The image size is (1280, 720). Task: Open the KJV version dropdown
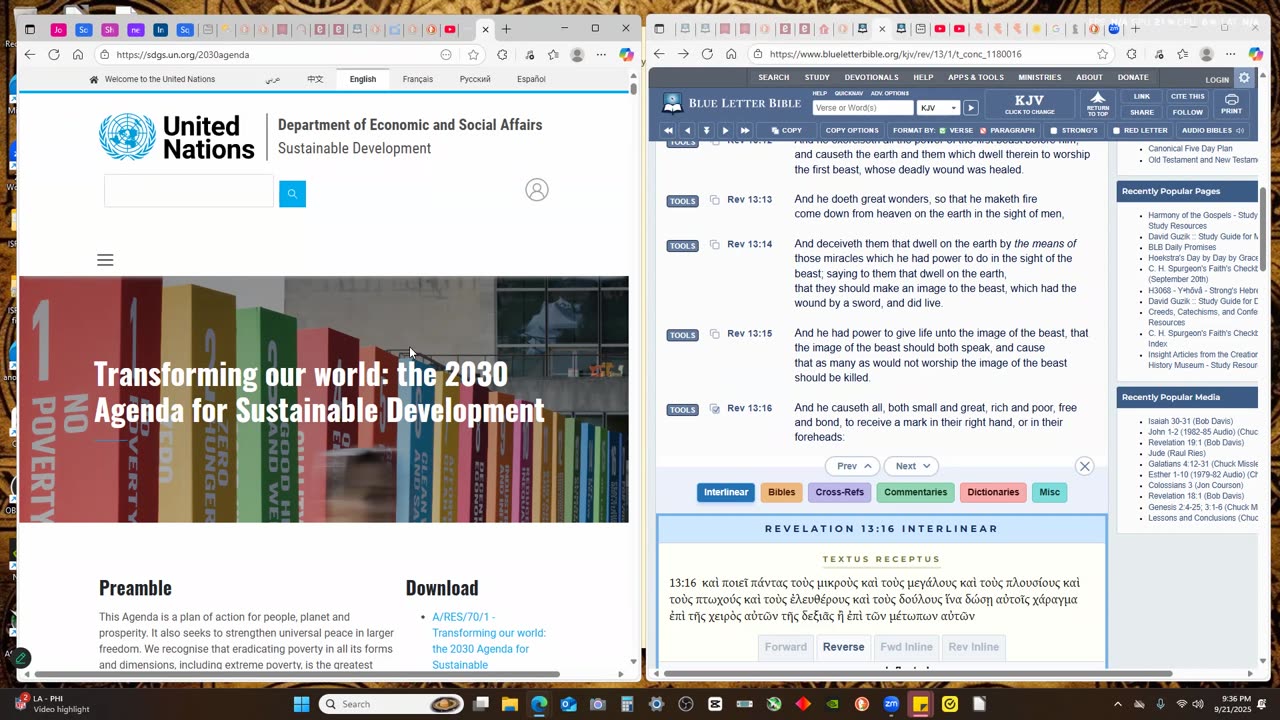click(939, 108)
